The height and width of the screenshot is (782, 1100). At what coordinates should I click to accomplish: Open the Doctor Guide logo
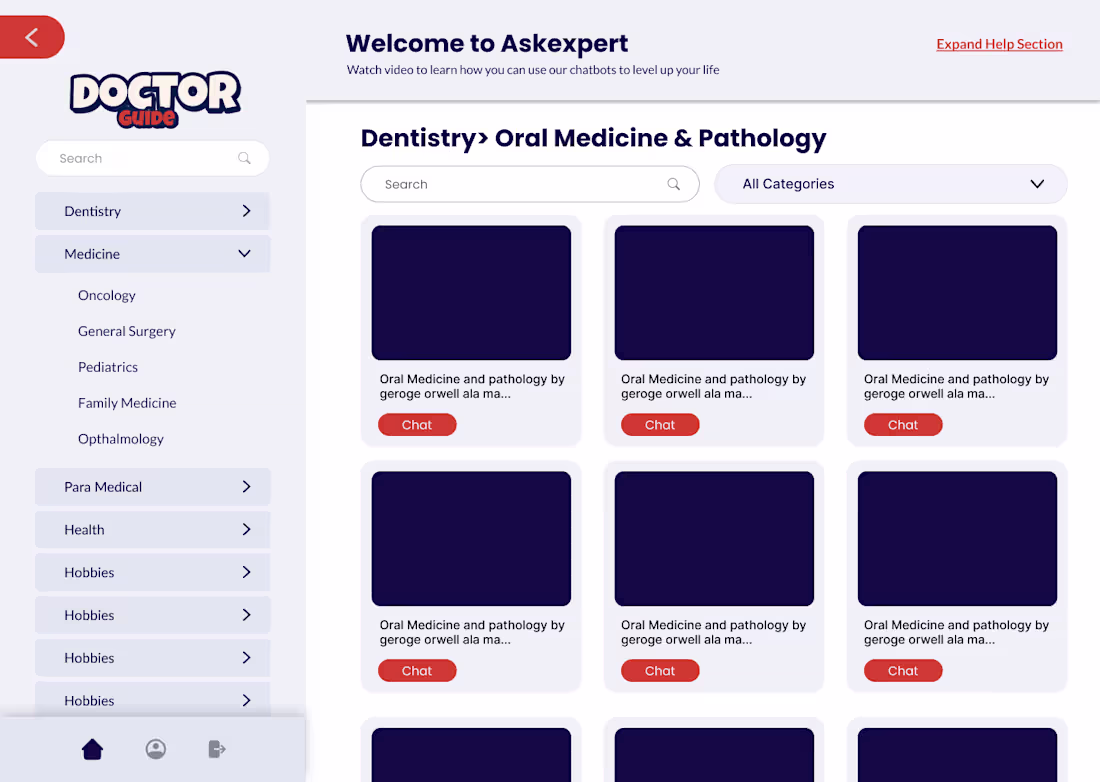pos(153,98)
